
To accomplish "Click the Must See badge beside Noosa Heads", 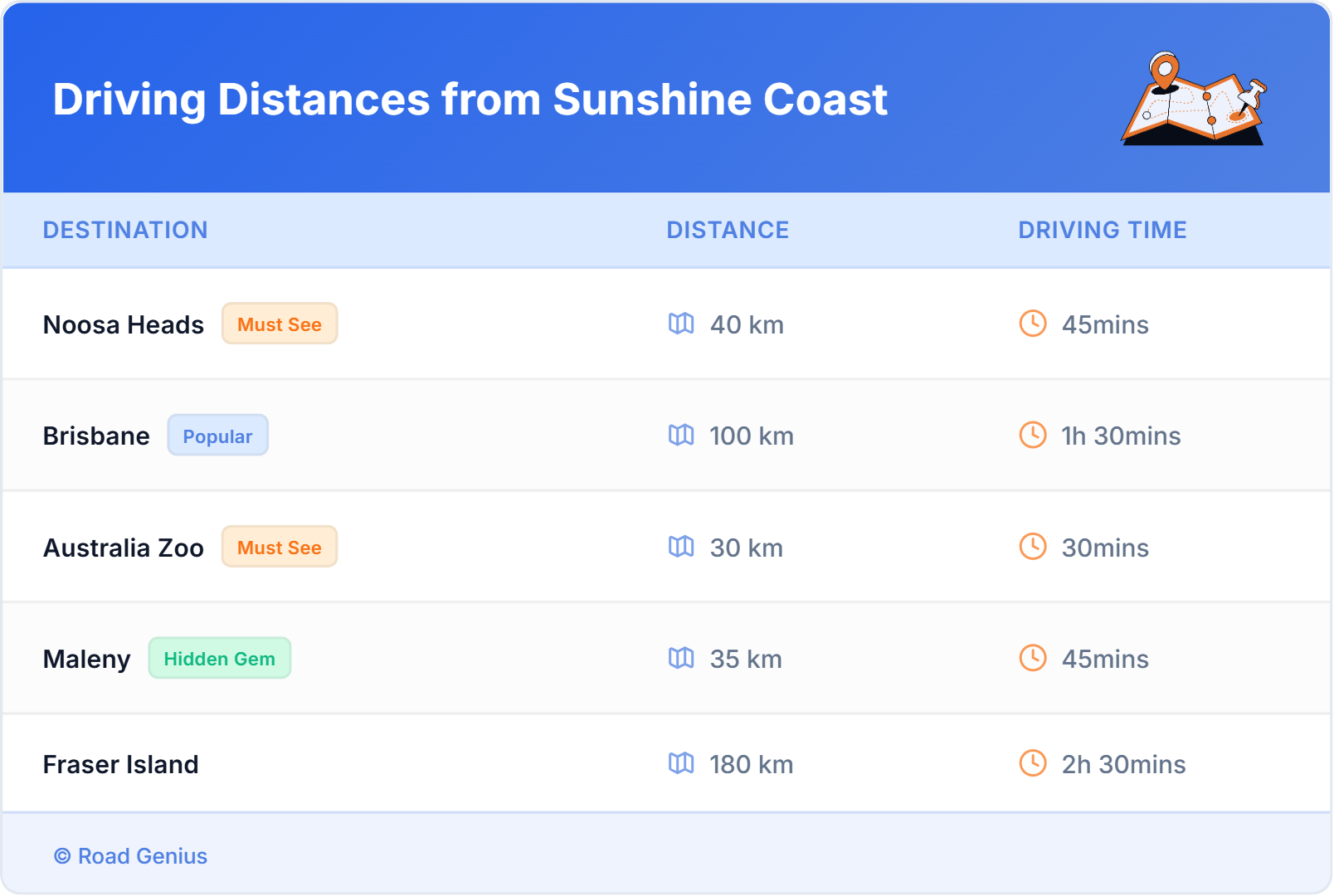I will point(280,324).
